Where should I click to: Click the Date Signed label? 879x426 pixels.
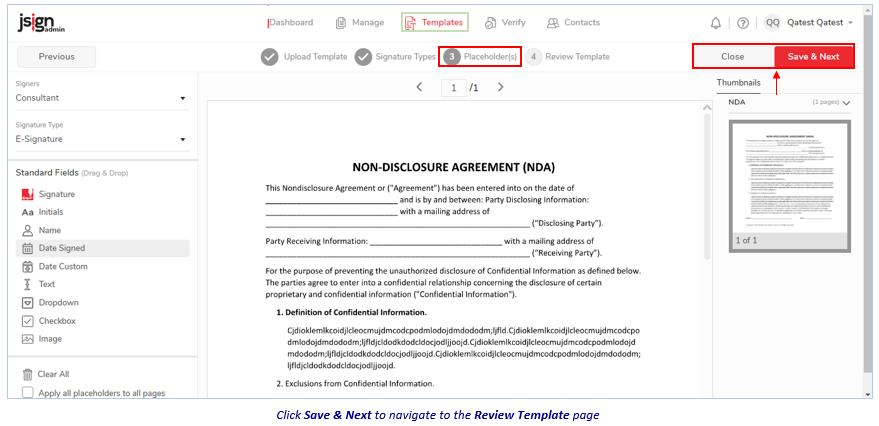62,248
